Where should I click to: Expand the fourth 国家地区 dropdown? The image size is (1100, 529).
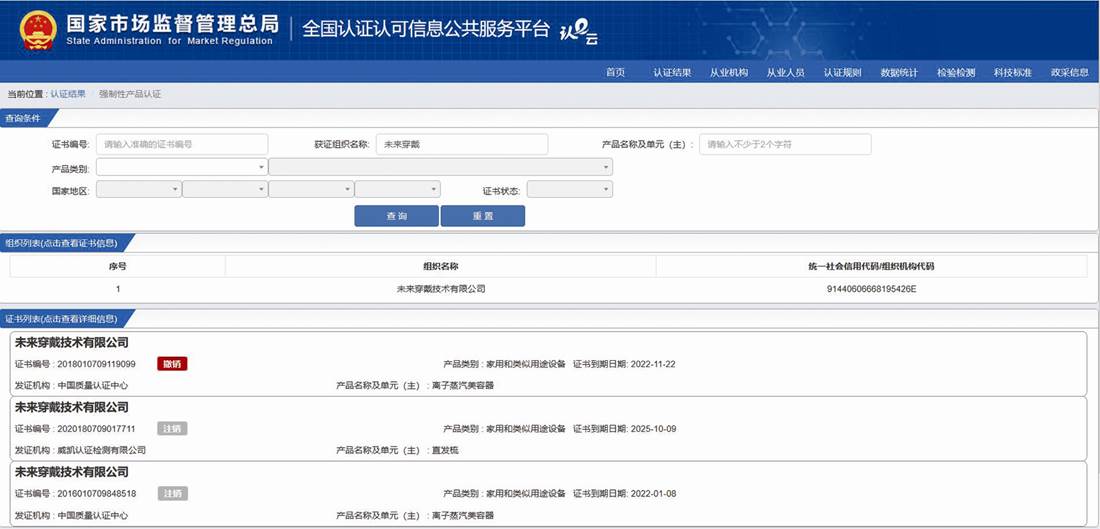tap(398, 189)
